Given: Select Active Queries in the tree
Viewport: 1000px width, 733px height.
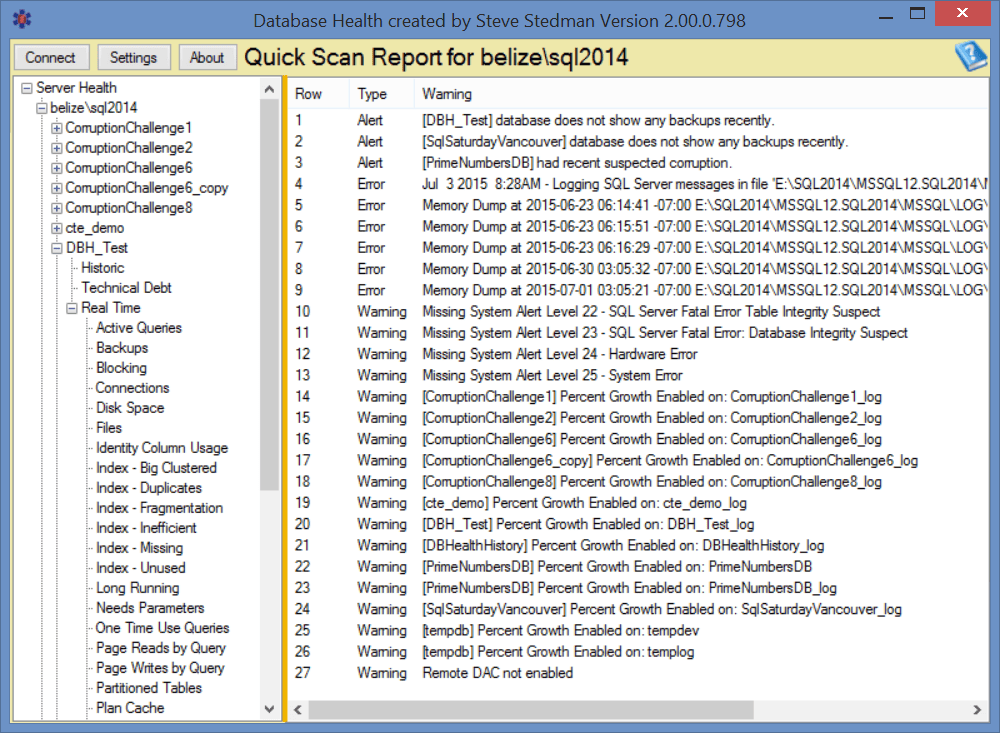Looking at the screenshot, I should click(x=141, y=327).
